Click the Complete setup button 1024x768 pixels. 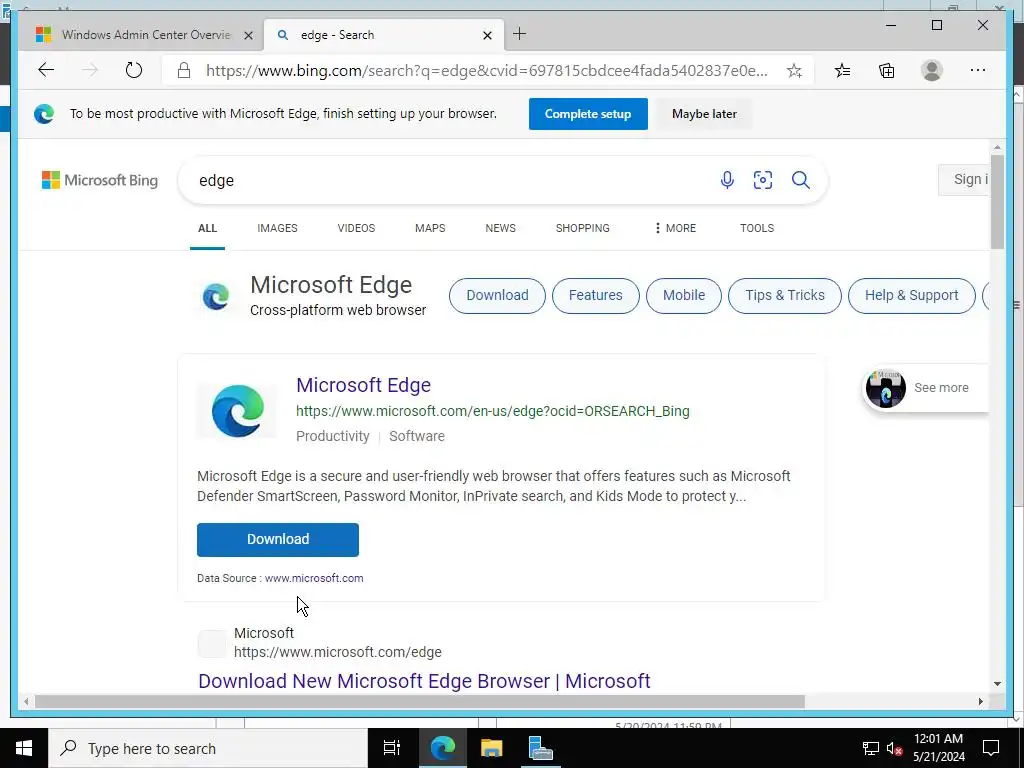(x=588, y=114)
